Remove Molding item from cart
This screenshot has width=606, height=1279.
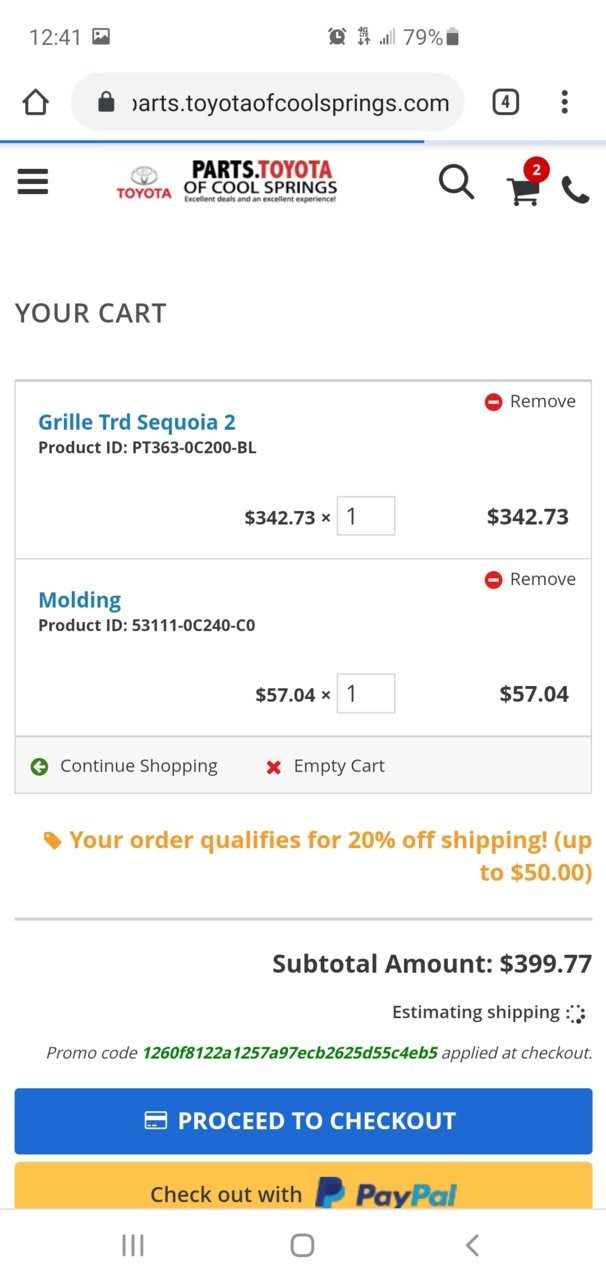coord(530,579)
